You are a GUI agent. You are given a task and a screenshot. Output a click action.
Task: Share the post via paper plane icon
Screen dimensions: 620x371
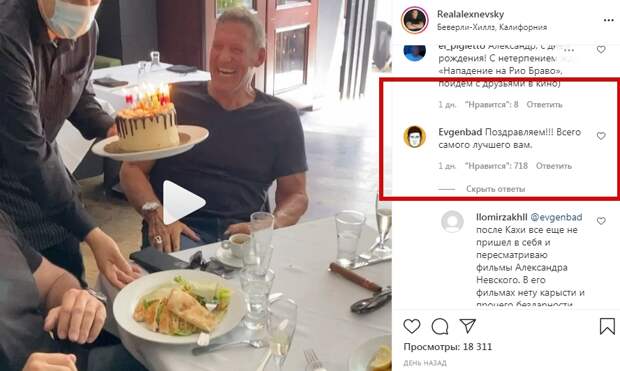pyautogui.click(x=467, y=326)
